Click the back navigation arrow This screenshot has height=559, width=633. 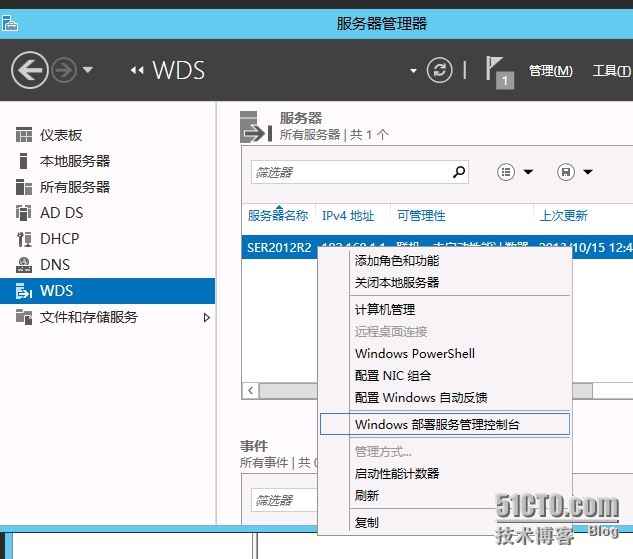(x=29, y=70)
